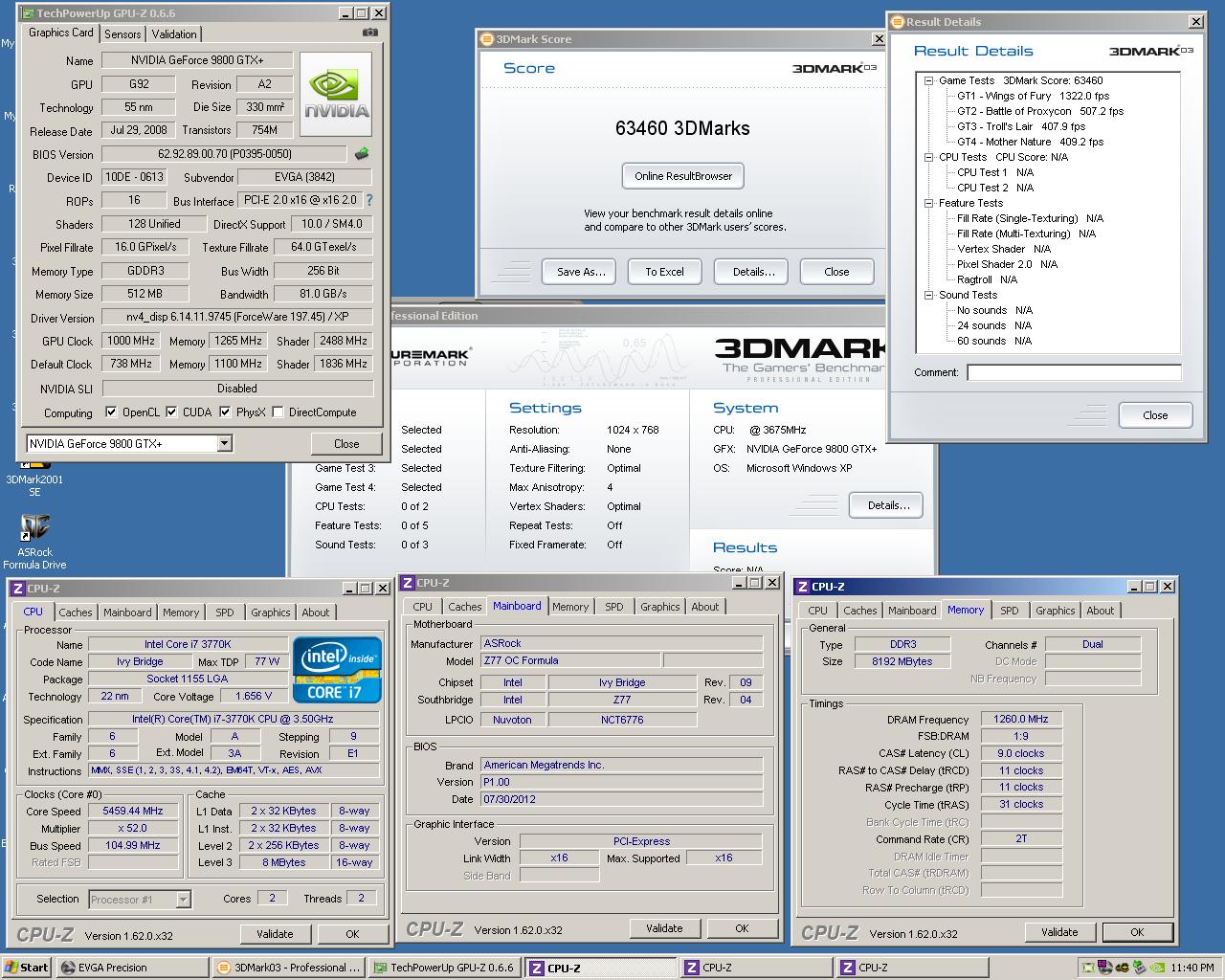
Task: Click the To Excel button
Action: [663, 272]
